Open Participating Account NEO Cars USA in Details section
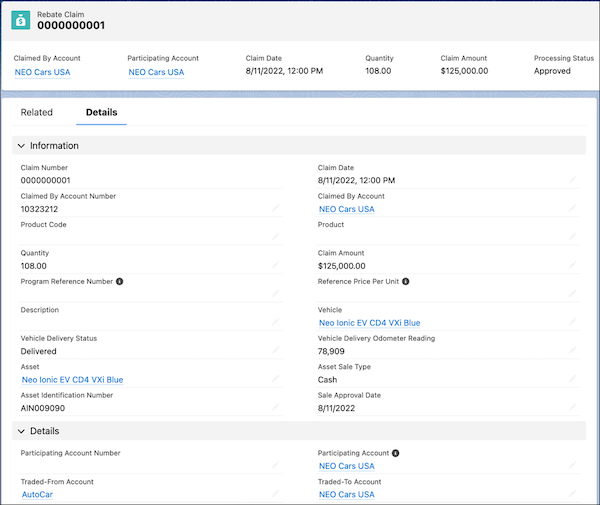This screenshot has width=600, height=505. [x=347, y=466]
